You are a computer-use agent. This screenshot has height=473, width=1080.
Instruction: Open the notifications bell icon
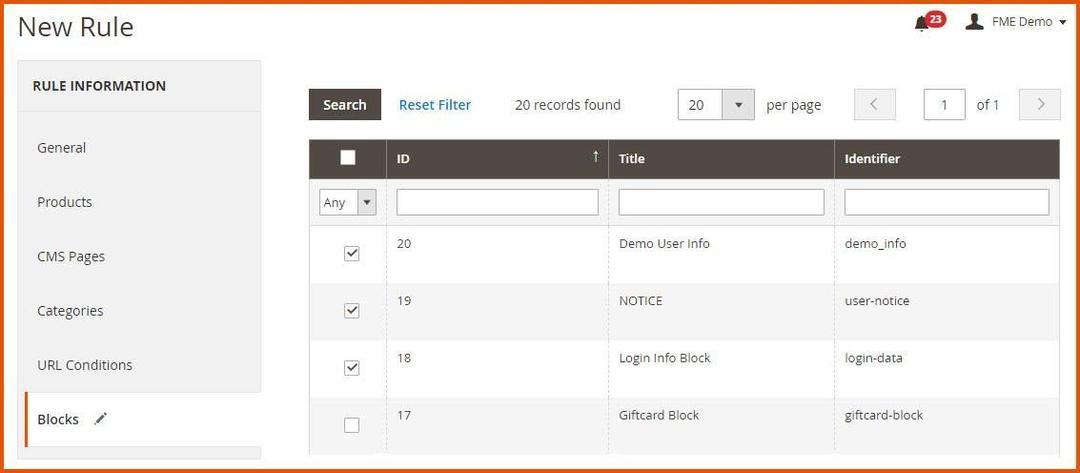coord(922,23)
